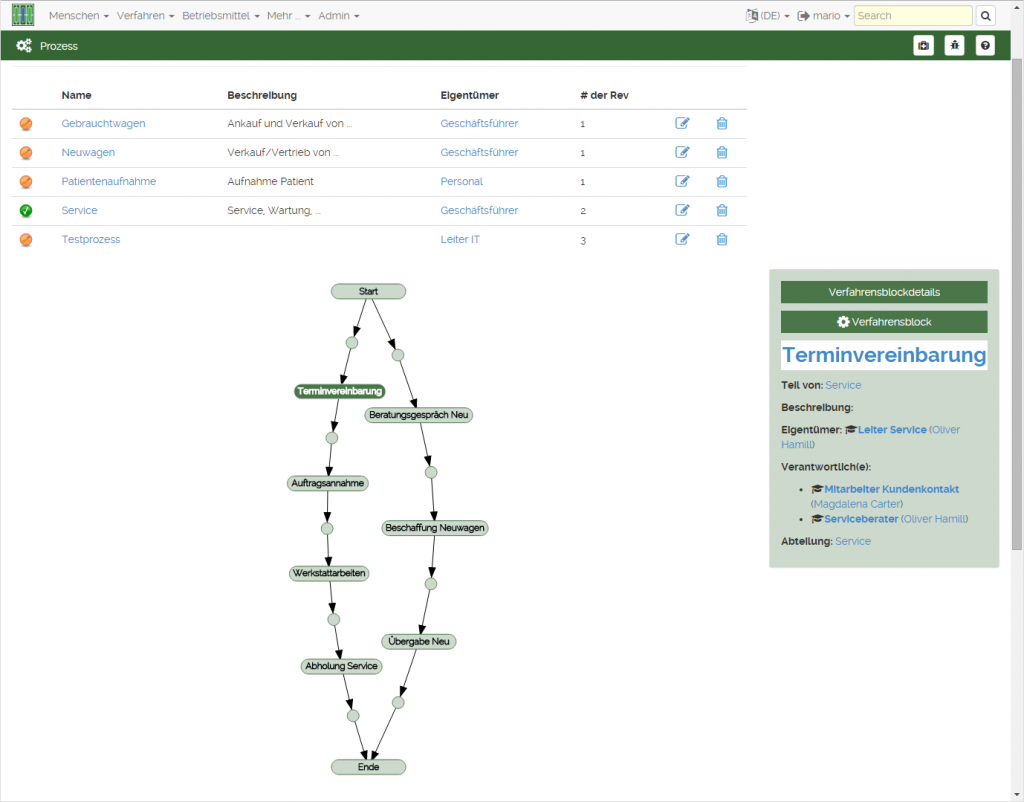
Task: Expand the language (DE) selector
Action: pyautogui.click(x=767, y=16)
